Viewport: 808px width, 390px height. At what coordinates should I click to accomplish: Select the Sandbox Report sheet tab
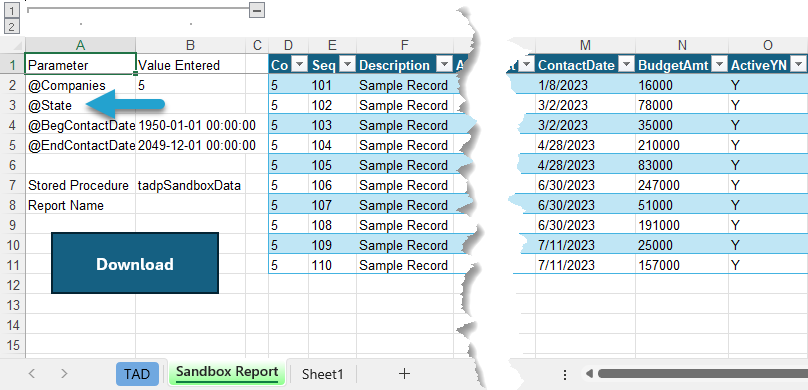[x=226, y=372]
